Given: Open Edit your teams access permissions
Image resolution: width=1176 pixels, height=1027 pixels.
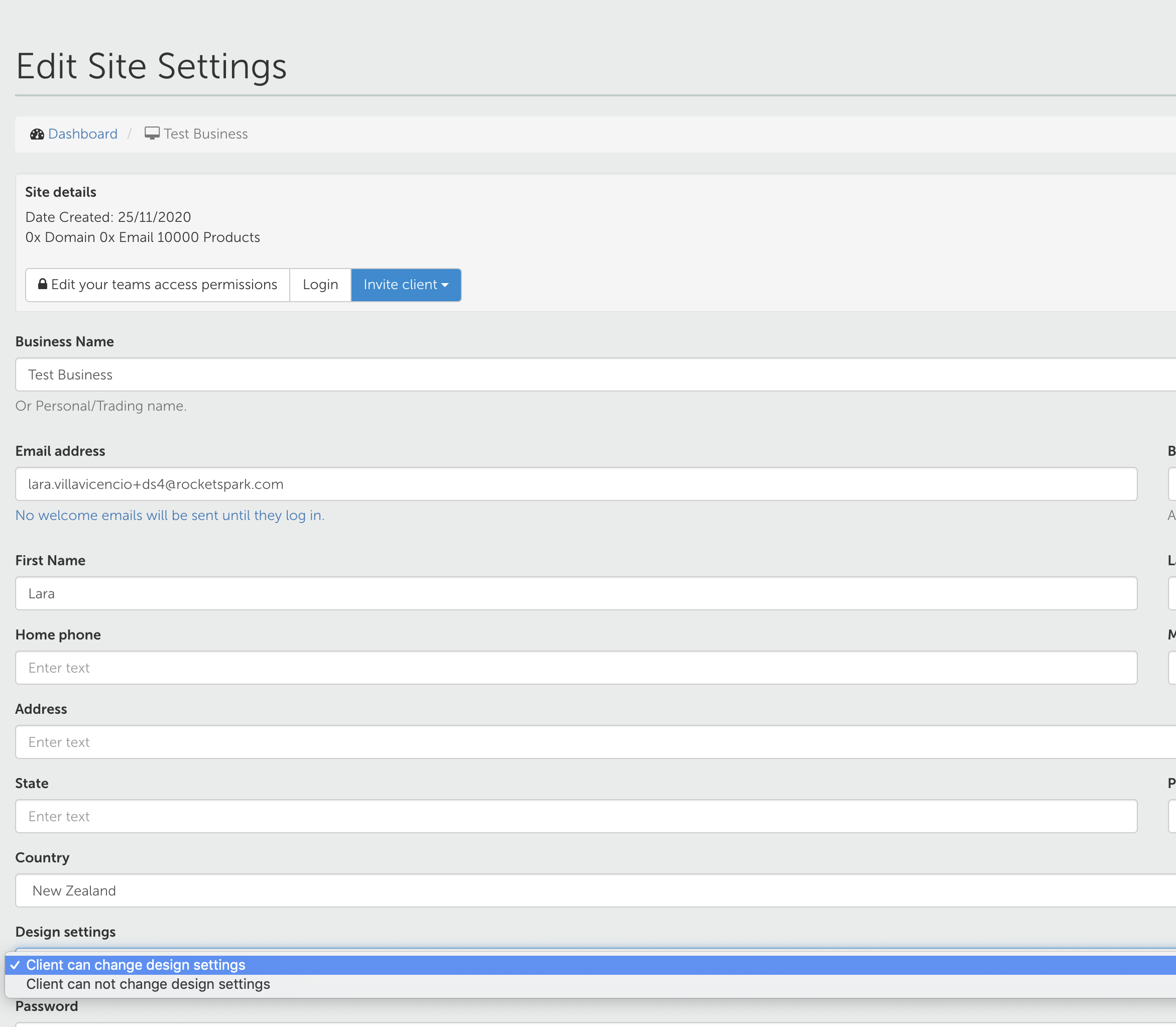Looking at the screenshot, I should point(158,285).
